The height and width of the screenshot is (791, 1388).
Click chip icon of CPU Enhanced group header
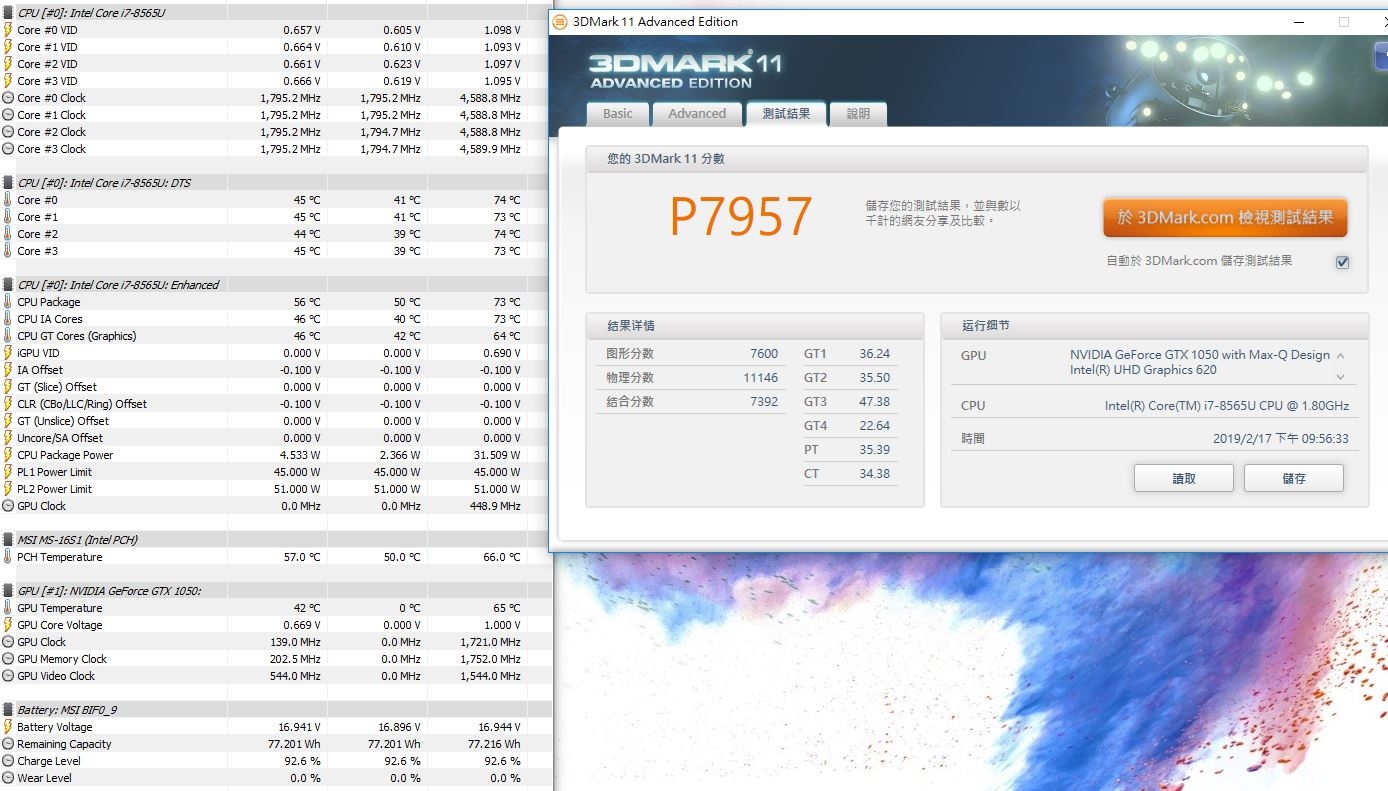point(8,285)
